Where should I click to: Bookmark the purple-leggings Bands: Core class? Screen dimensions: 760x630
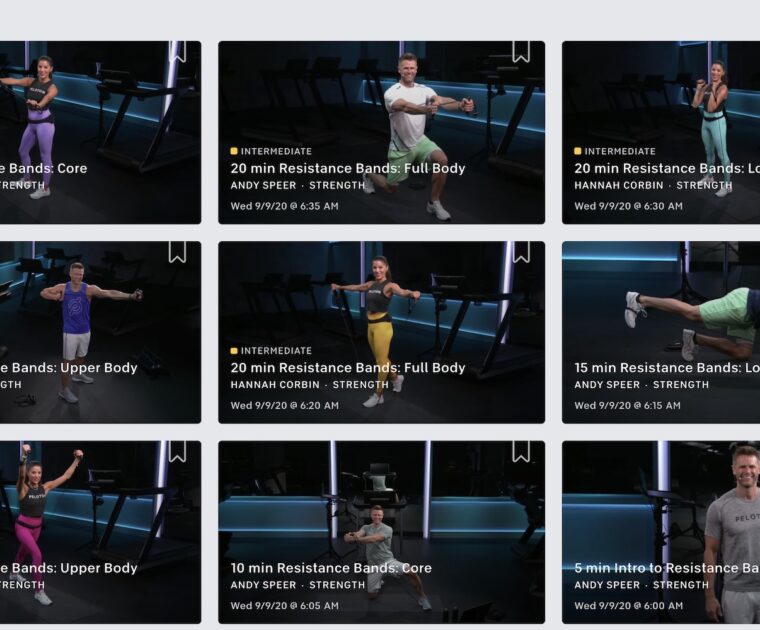click(177, 51)
